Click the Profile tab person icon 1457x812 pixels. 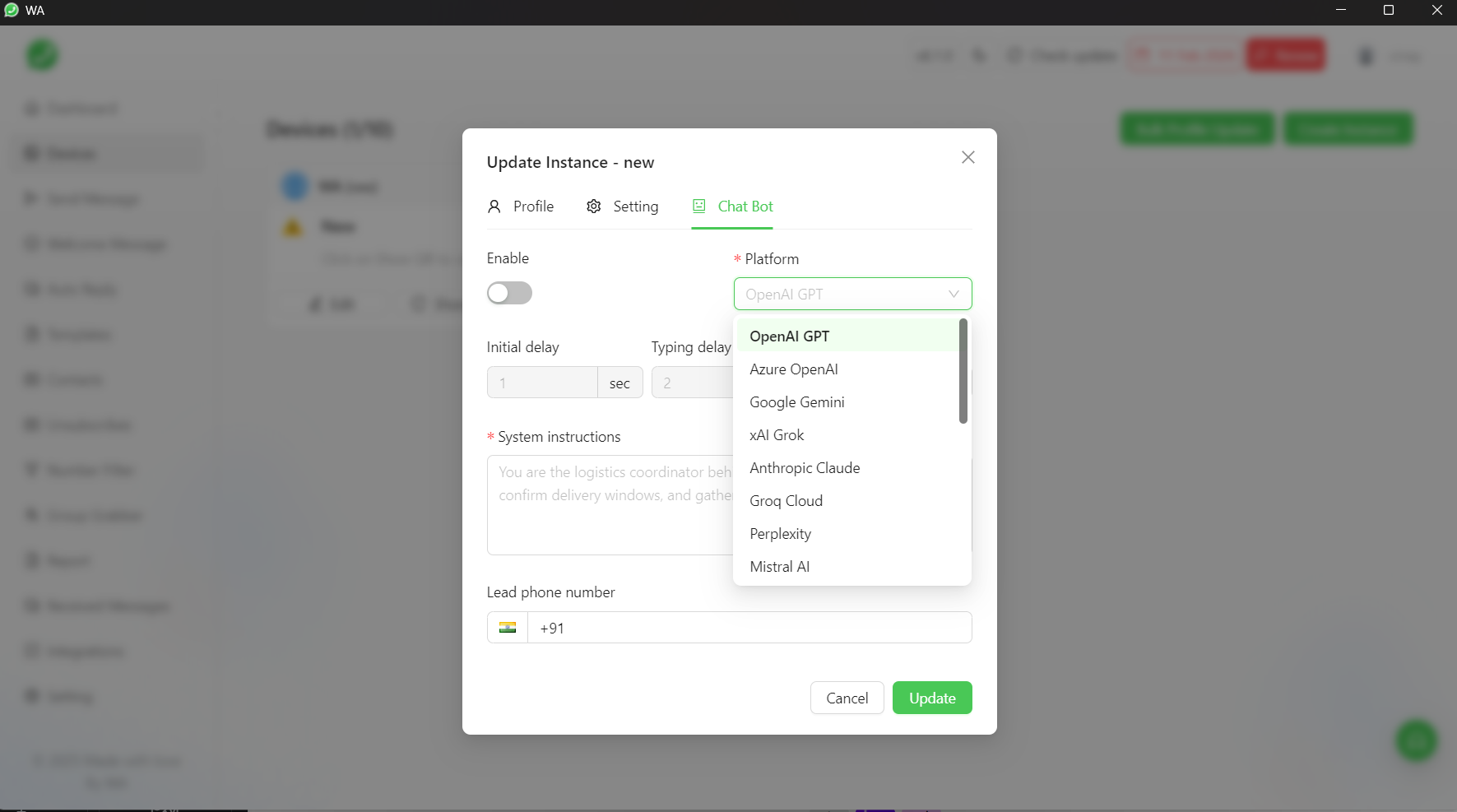pyautogui.click(x=494, y=206)
